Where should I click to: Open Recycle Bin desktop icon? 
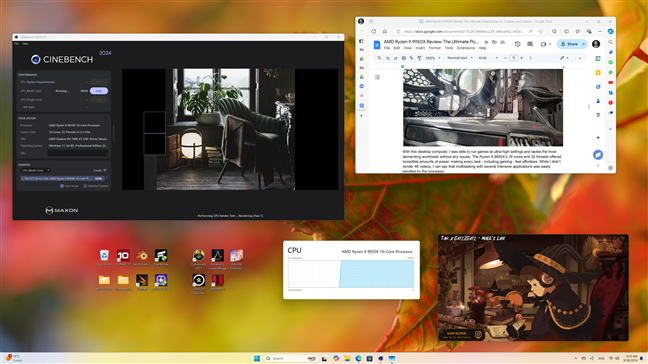point(104,257)
